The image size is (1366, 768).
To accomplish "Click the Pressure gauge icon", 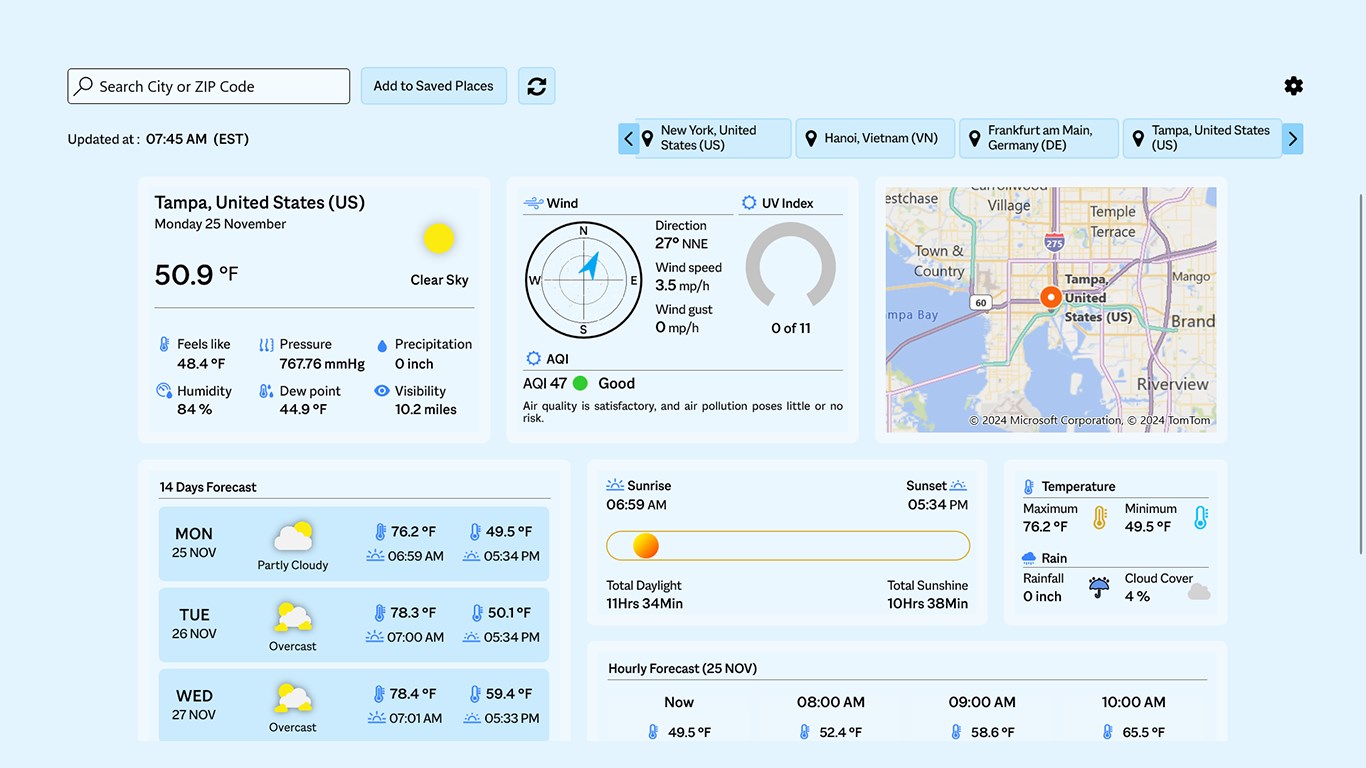I will pos(268,344).
